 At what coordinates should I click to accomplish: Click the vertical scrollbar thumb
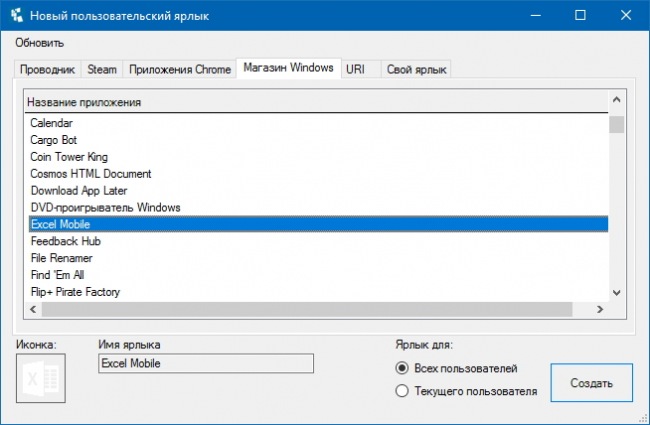point(616,124)
